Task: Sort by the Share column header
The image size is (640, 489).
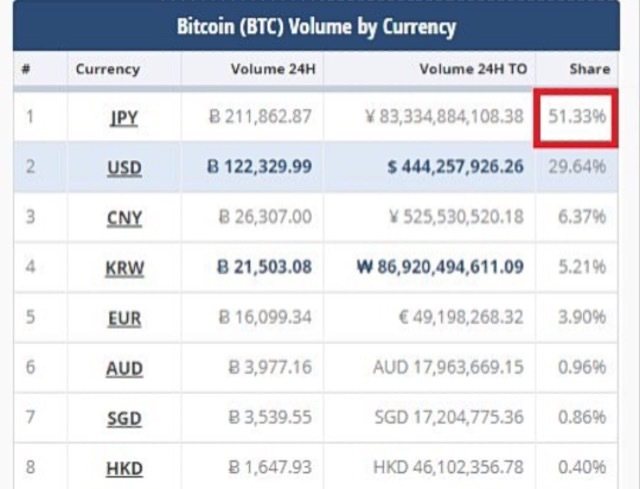Action: [x=589, y=70]
